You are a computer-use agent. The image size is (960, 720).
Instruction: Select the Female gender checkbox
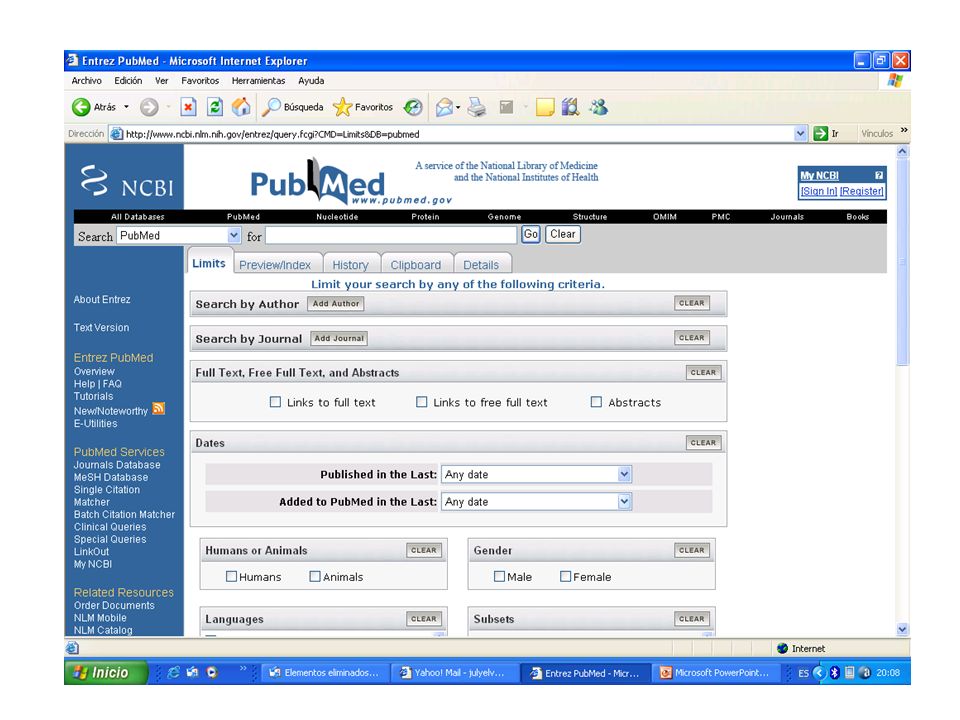pos(565,576)
